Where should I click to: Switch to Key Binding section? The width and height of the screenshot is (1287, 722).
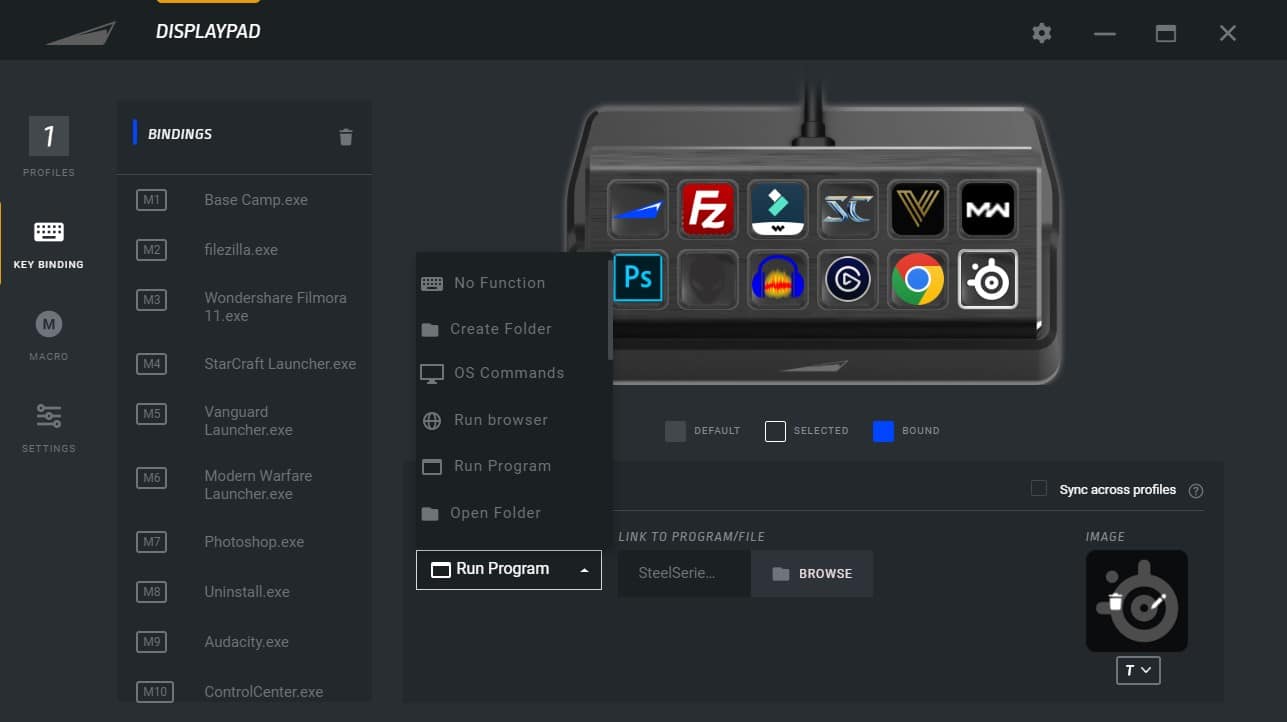(49, 244)
